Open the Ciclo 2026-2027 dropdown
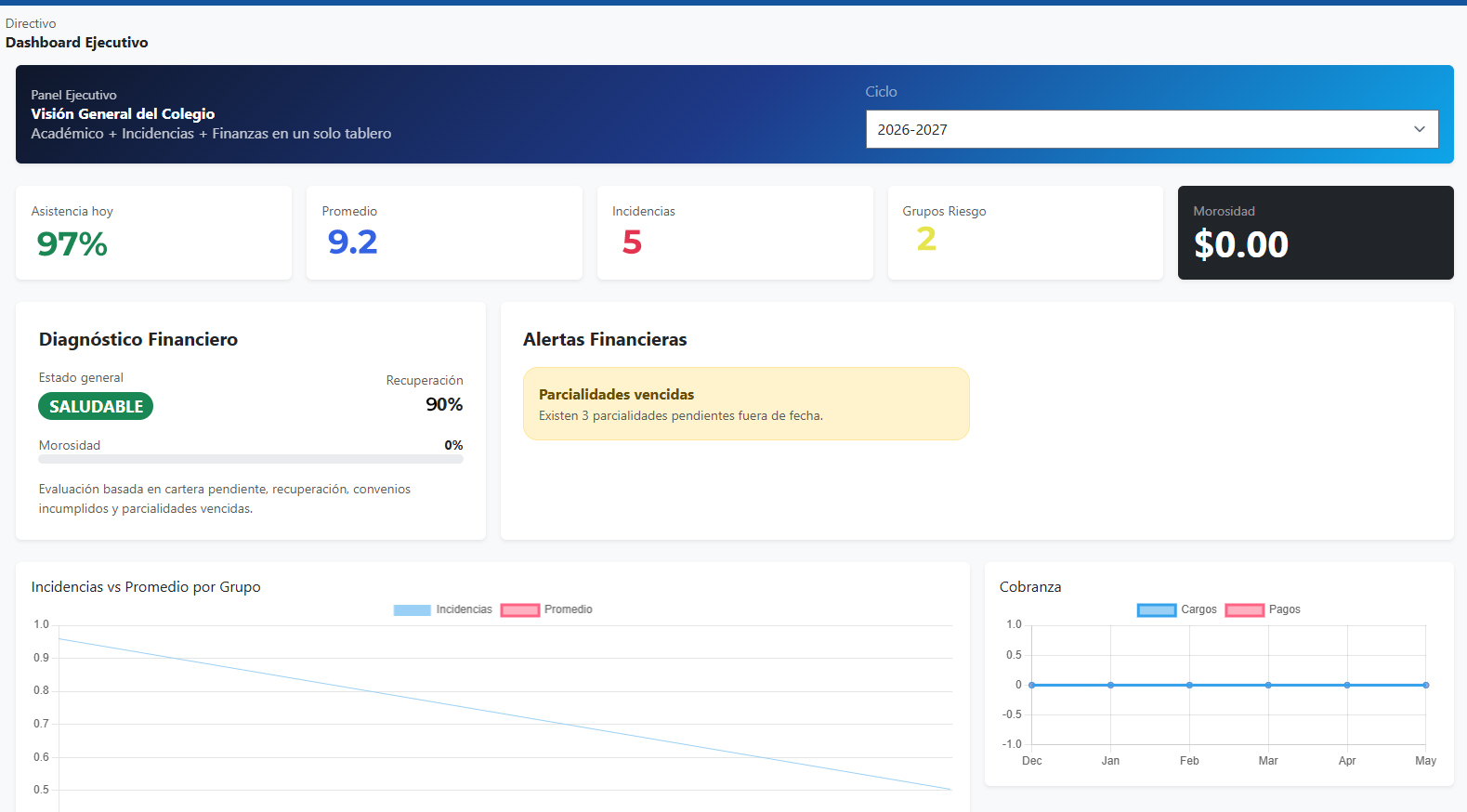Image resolution: width=1467 pixels, height=812 pixels. coord(1152,129)
